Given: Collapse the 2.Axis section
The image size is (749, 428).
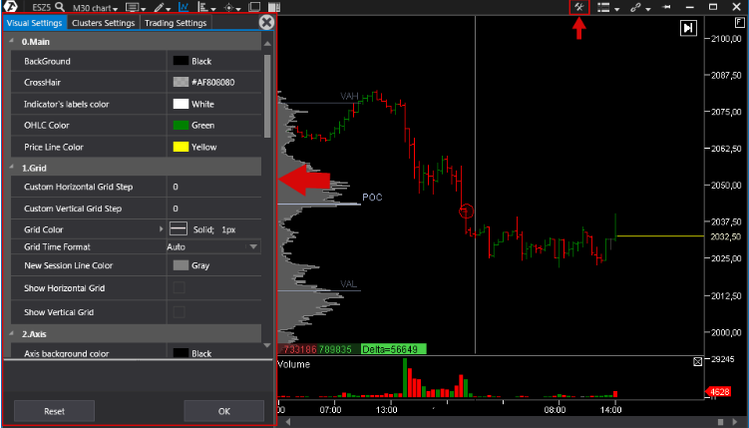Looking at the screenshot, I should tap(11, 334).
